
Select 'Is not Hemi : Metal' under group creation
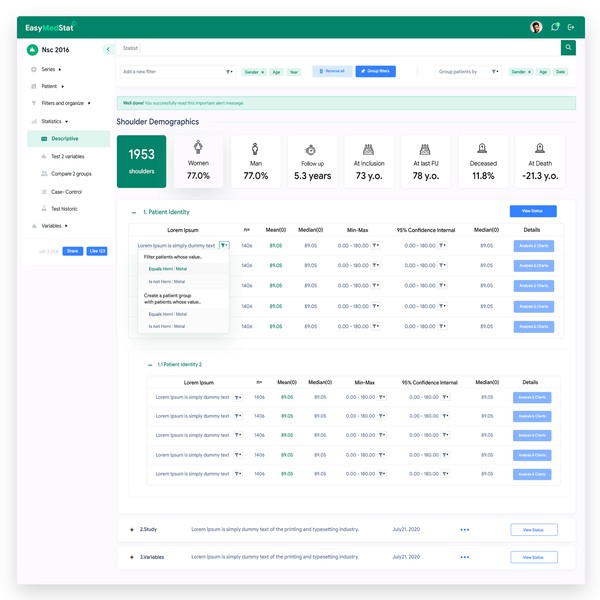pos(168,326)
